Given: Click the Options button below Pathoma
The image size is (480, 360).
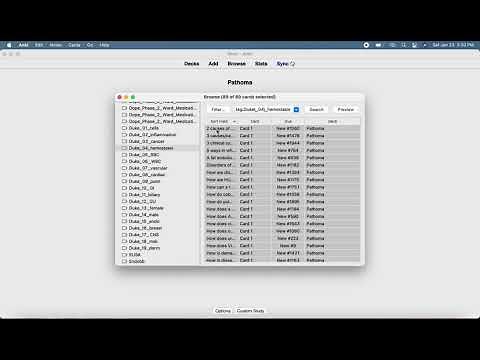Looking at the screenshot, I should click(x=223, y=311).
